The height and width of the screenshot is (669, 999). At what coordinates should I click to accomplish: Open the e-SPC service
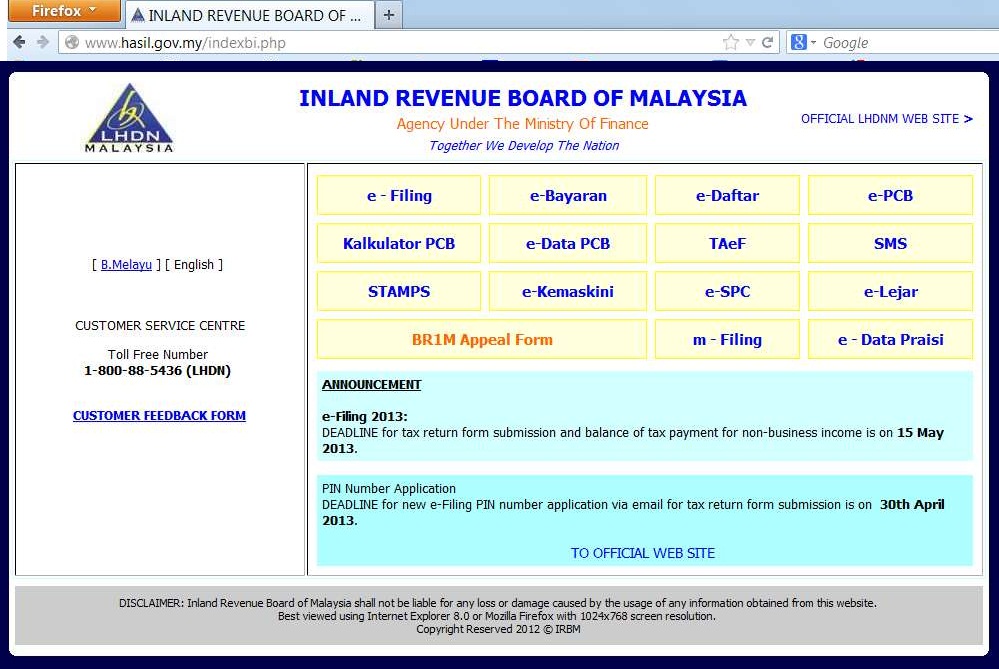point(727,291)
